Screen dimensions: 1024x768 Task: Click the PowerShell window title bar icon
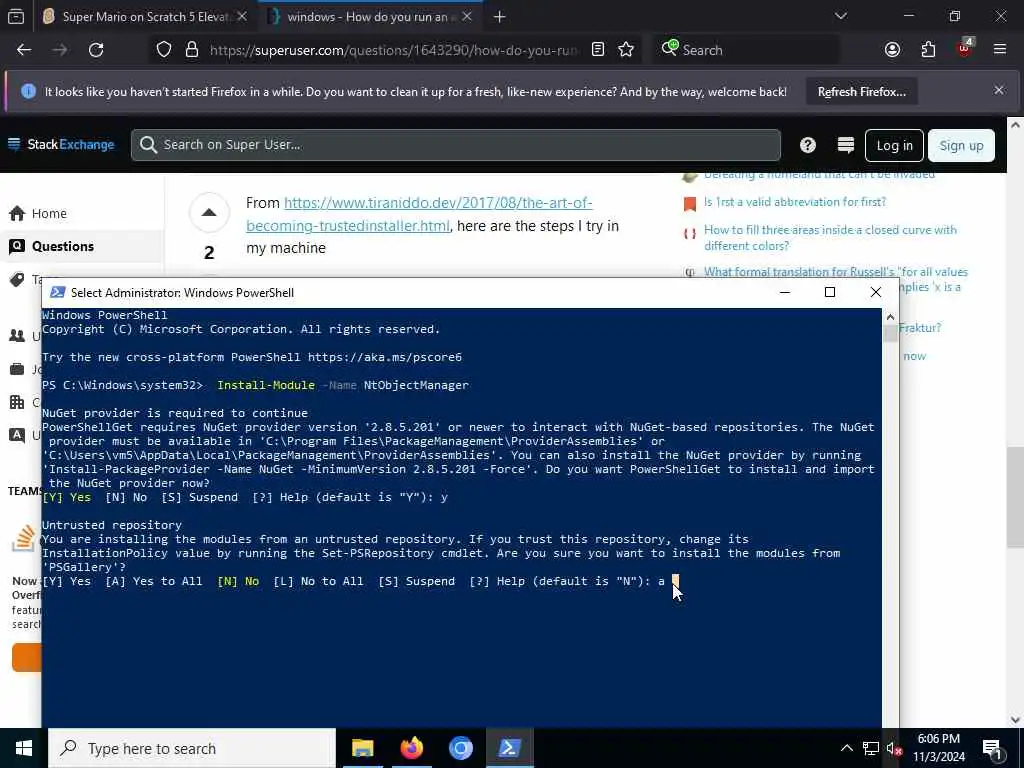(x=57, y=293)
